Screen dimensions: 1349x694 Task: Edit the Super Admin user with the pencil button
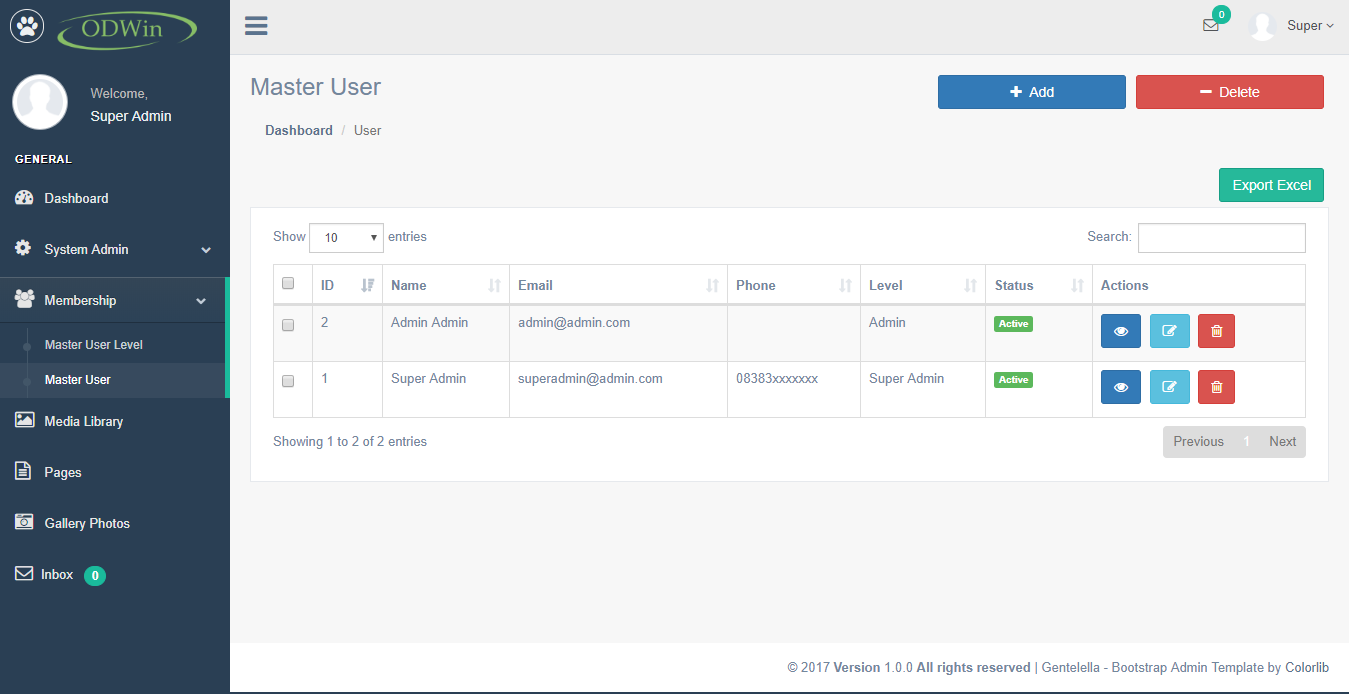(1170, 387)
